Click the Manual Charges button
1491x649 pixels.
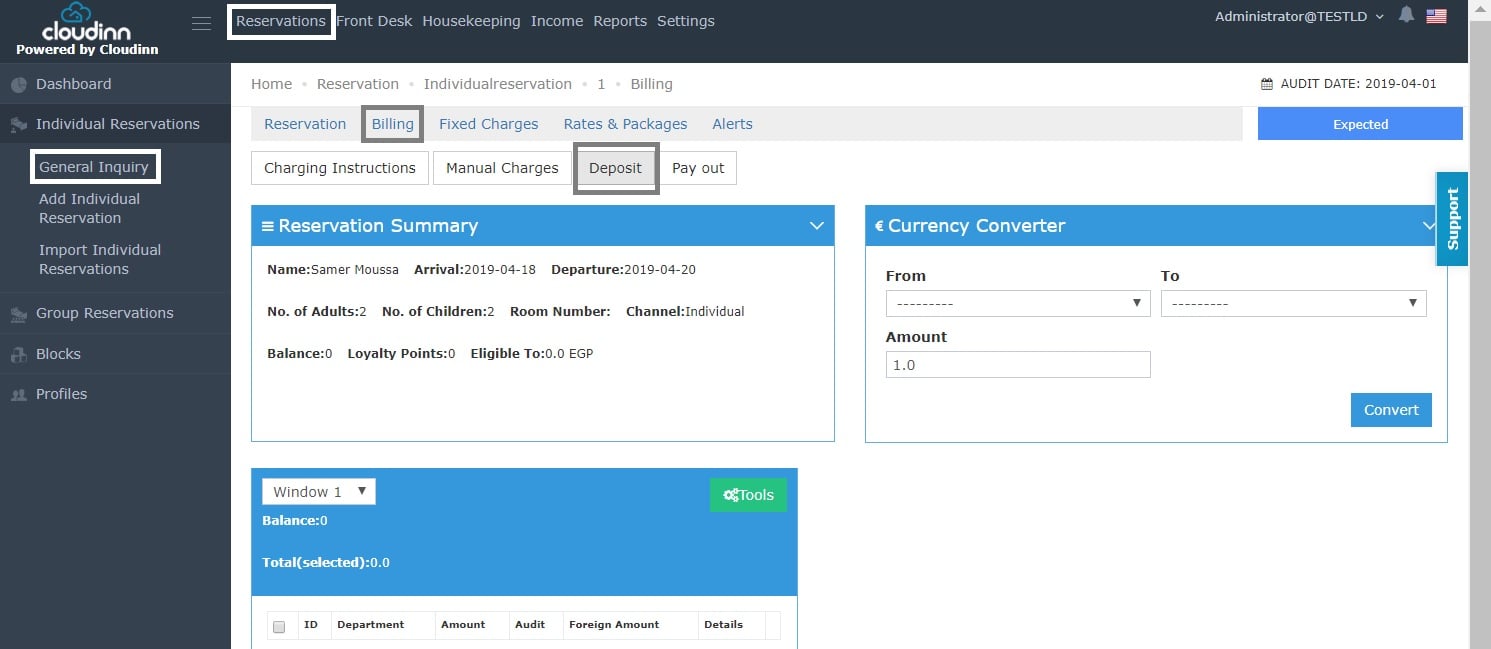pyautogui.click(x=502, y=168)
